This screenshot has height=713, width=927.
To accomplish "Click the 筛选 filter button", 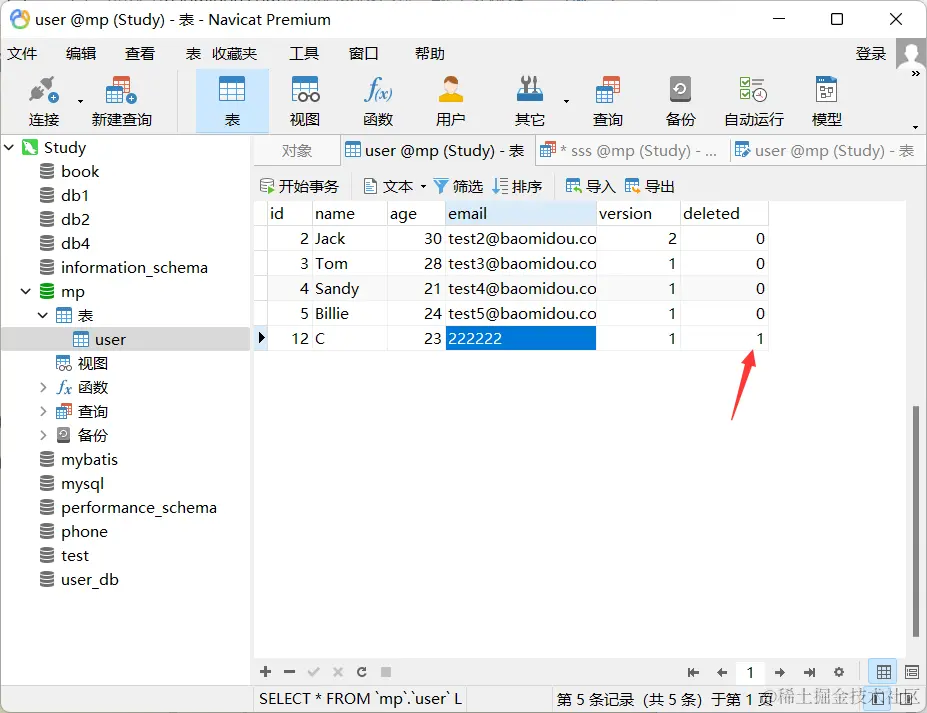I will (458, 186).
